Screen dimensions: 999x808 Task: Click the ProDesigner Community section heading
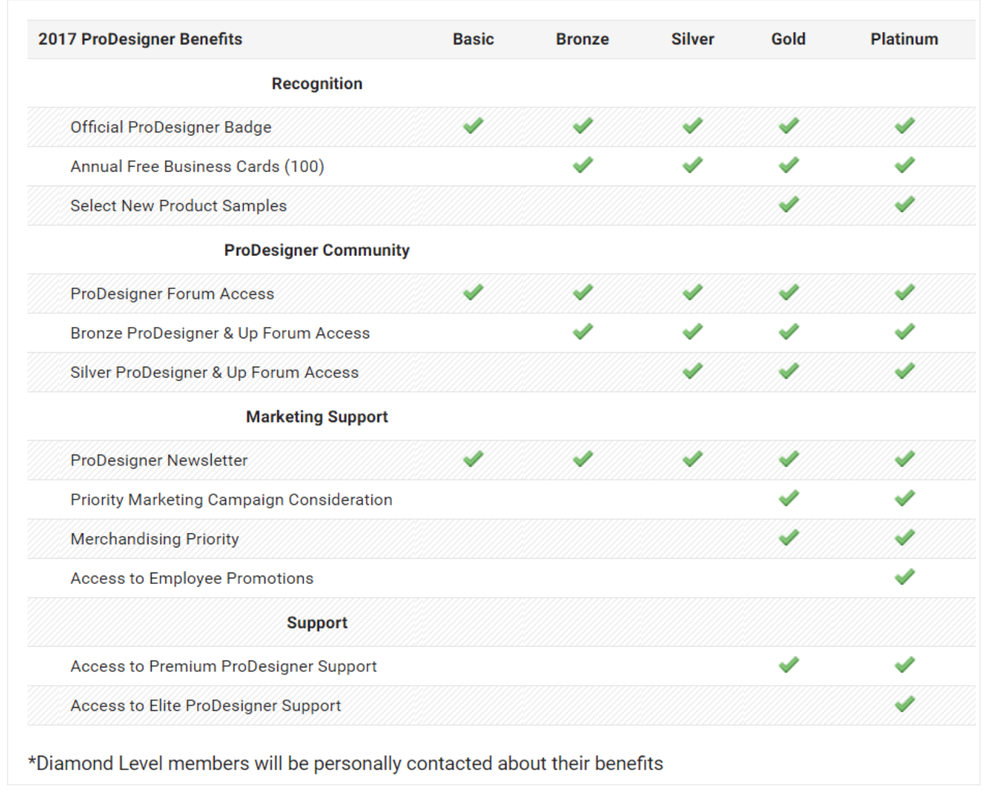tap(317, 250)
